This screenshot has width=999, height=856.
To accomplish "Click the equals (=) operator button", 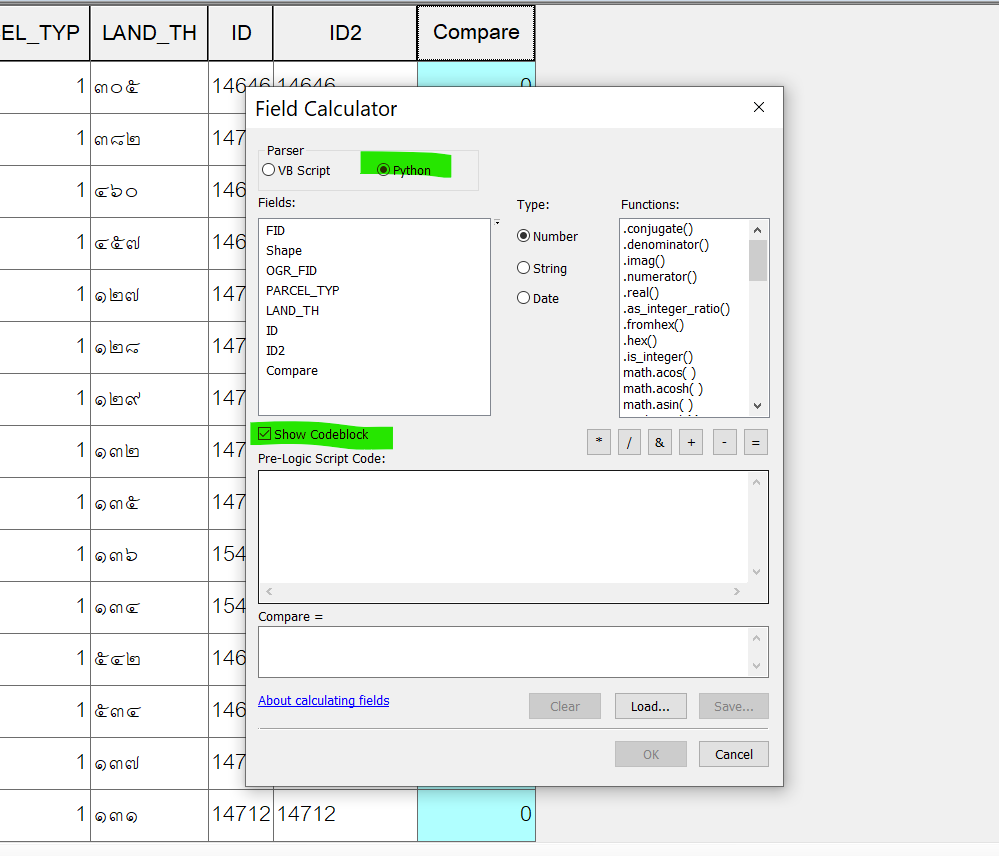I will click(756, 442).
